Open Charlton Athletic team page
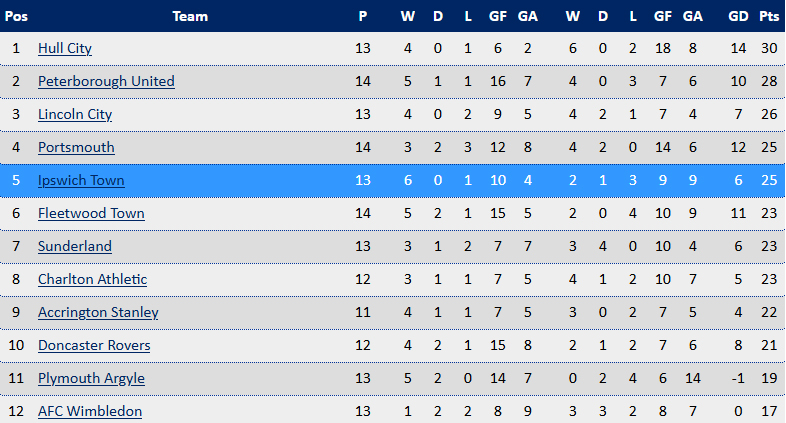Screen dimensions: 786x423 coord(92,279)
